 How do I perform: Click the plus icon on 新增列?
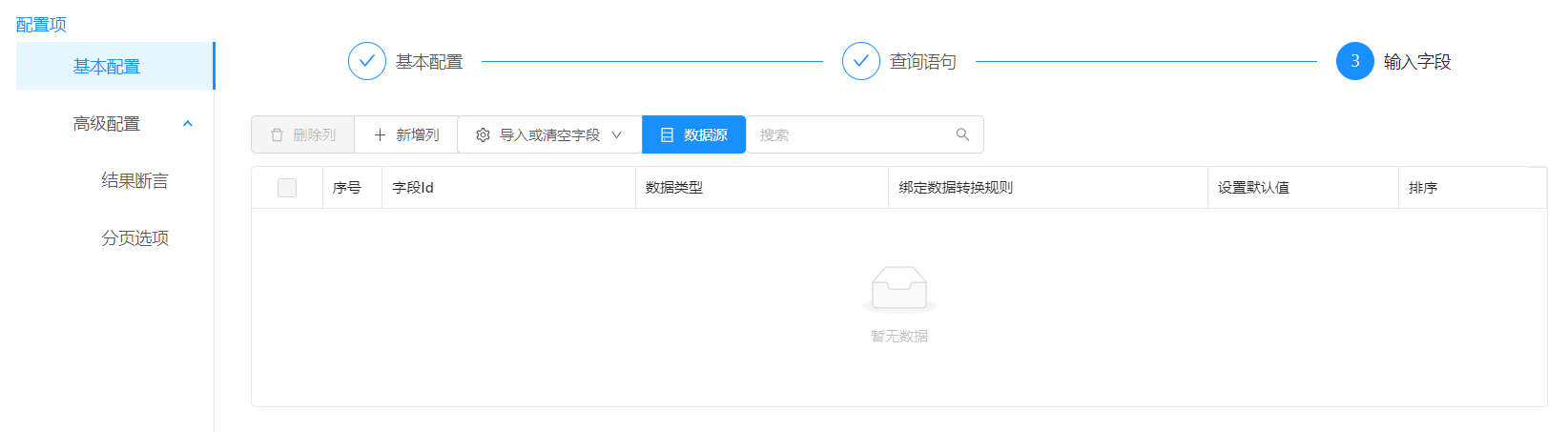coord(380,135)
